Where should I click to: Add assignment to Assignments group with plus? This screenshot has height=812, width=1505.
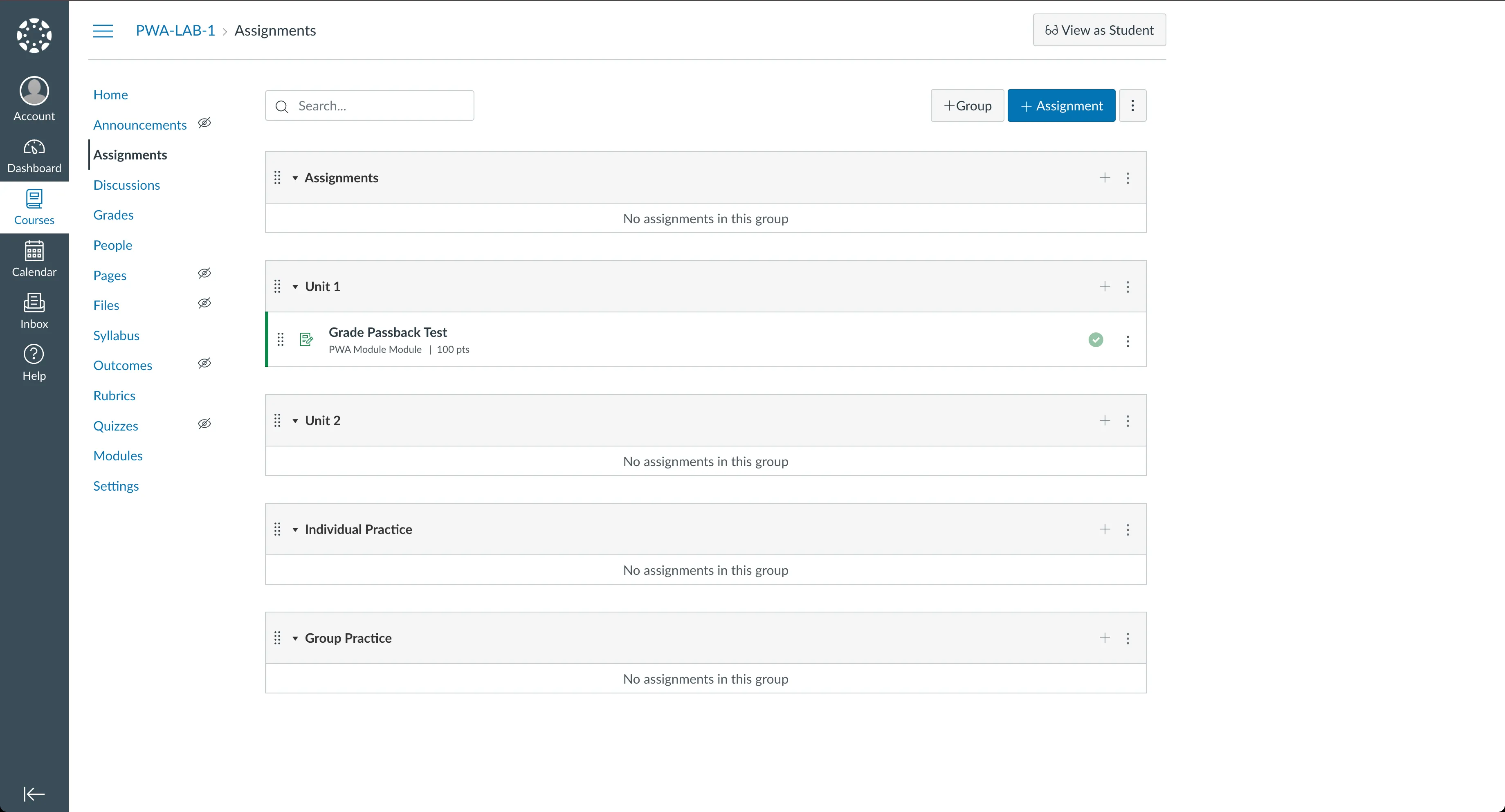click(1104, 177)
